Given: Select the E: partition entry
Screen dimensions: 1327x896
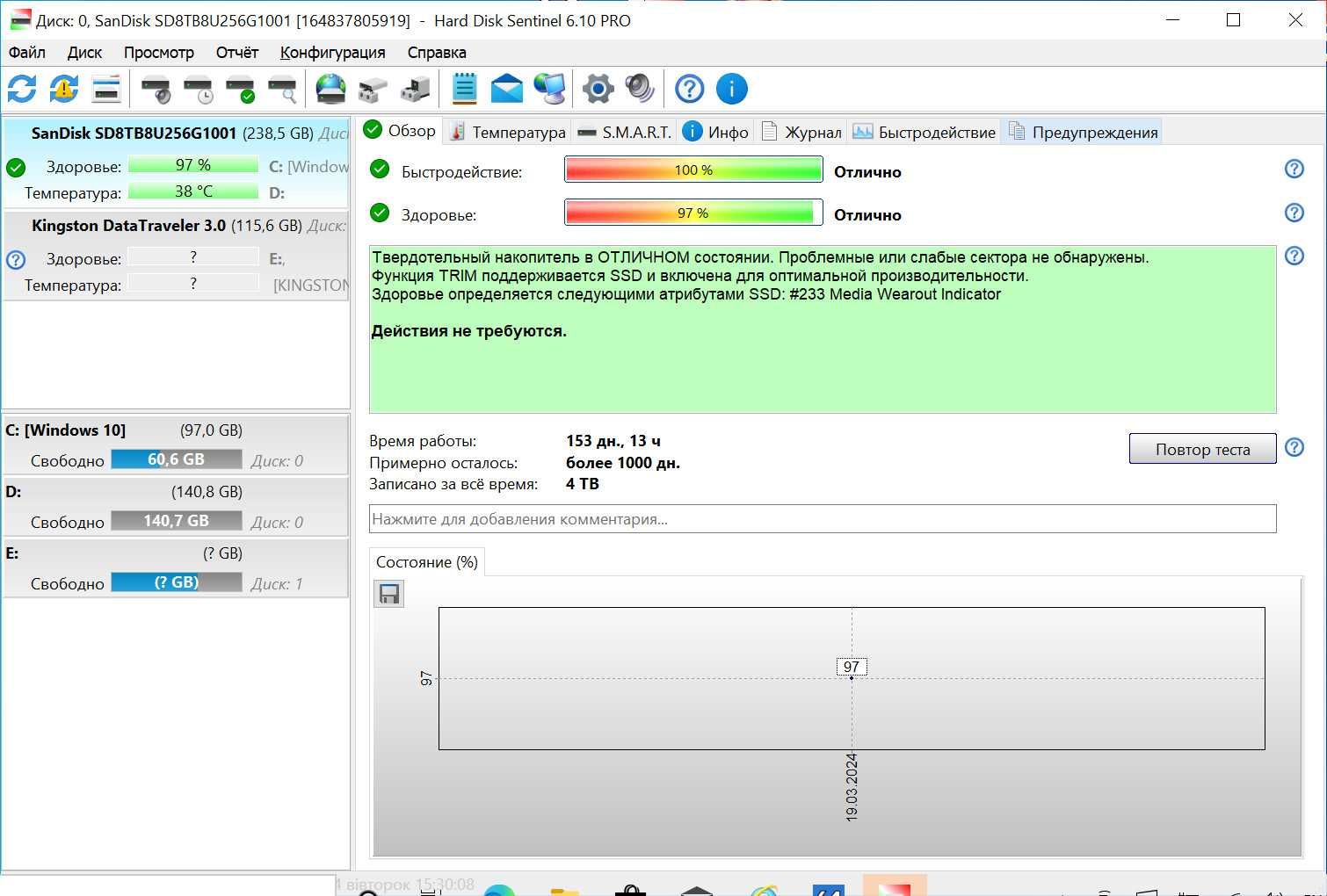Looking at the screenshot, I should coord(176,567).
